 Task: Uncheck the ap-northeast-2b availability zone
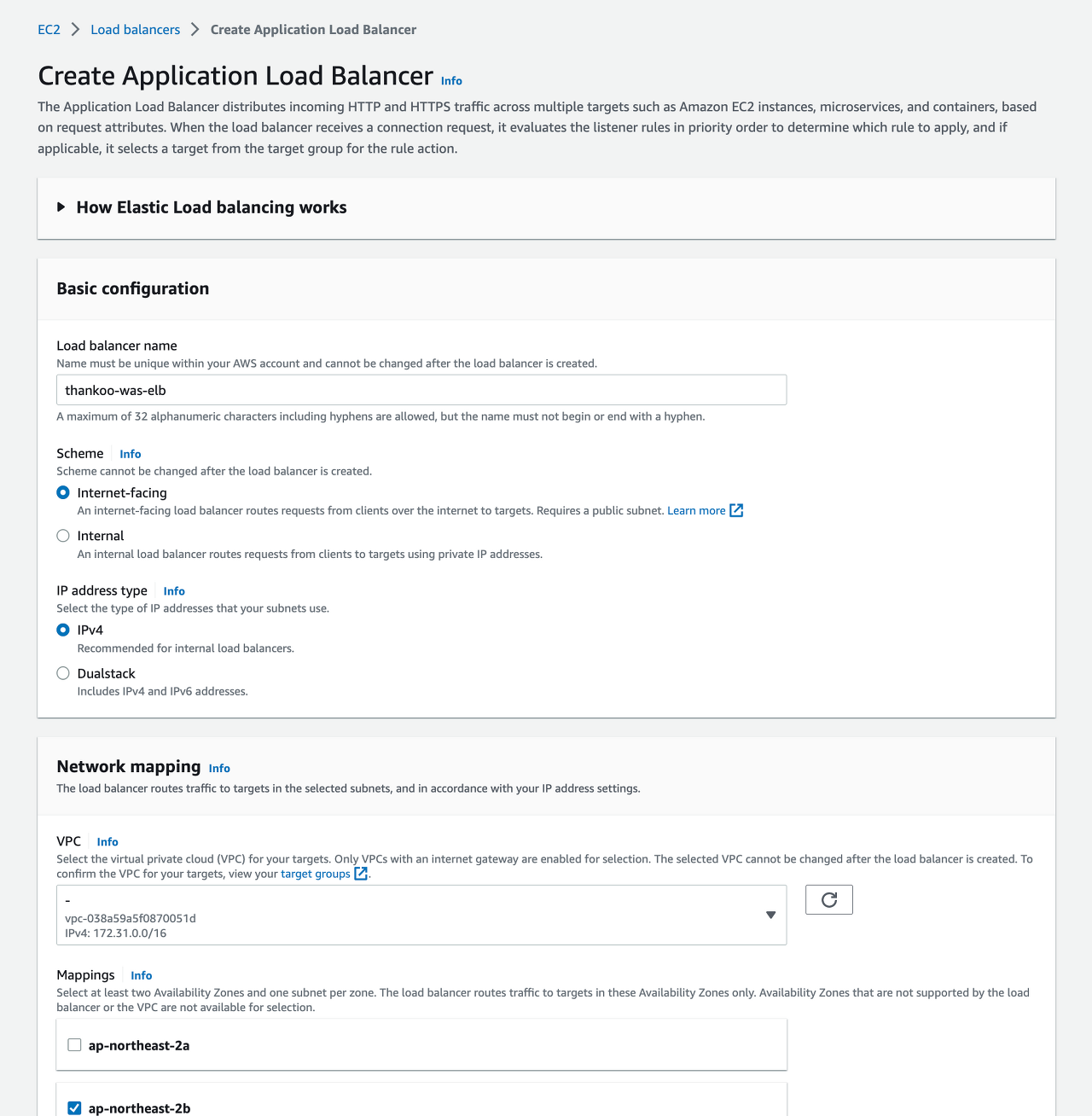(x=74, y=1108)
